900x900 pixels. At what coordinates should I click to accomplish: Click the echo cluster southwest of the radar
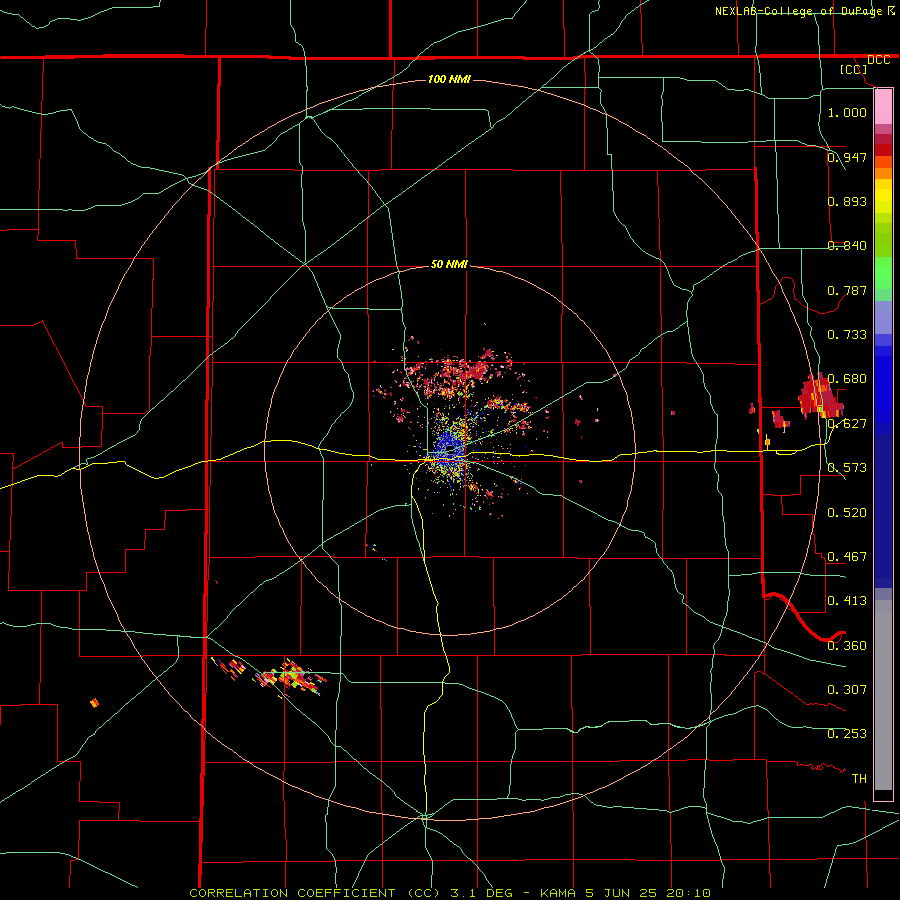tap(270, 675)
